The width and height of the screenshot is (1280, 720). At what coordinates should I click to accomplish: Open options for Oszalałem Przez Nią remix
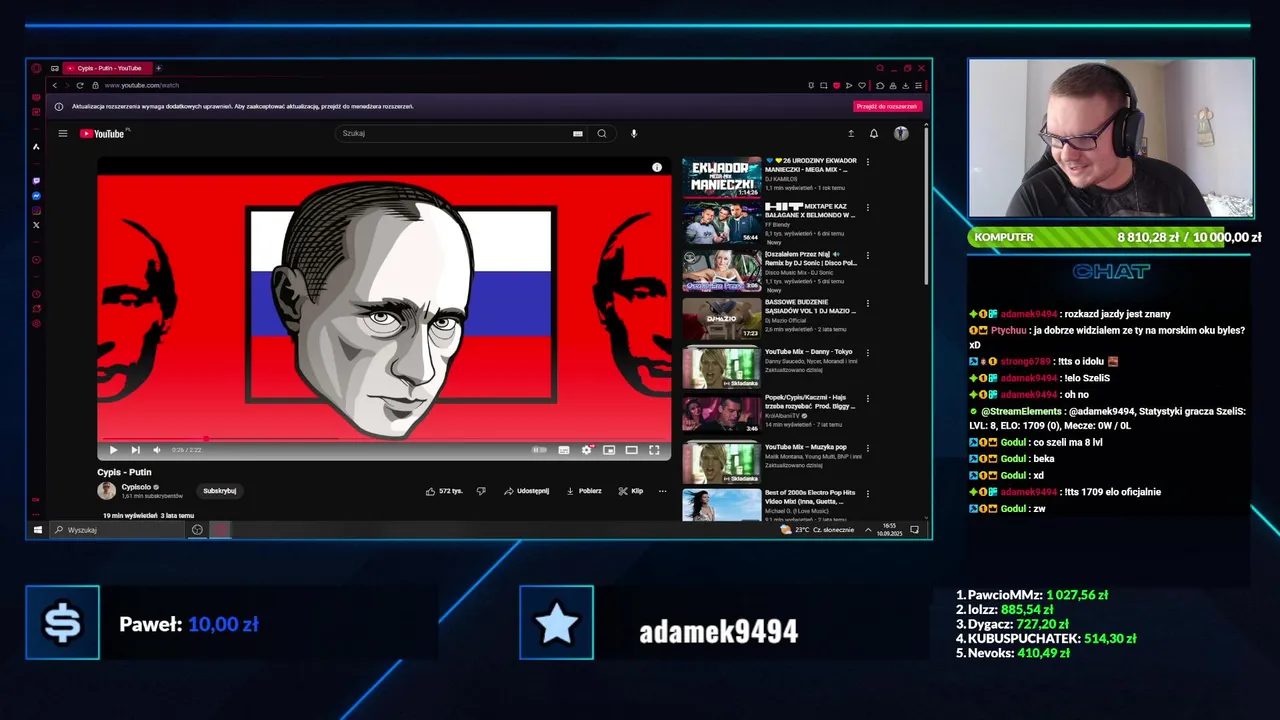867,256
